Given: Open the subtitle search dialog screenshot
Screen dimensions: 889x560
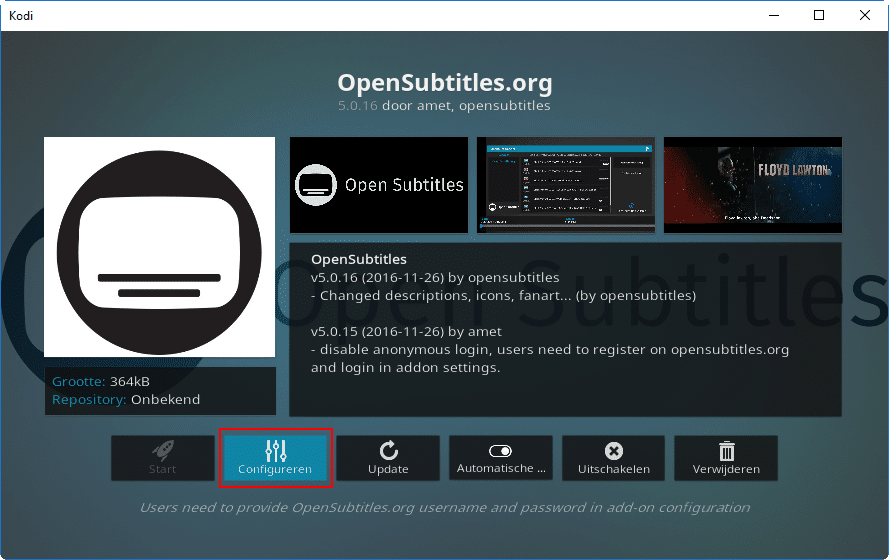Looking at the screenshot, I should [x=566, y=185].
